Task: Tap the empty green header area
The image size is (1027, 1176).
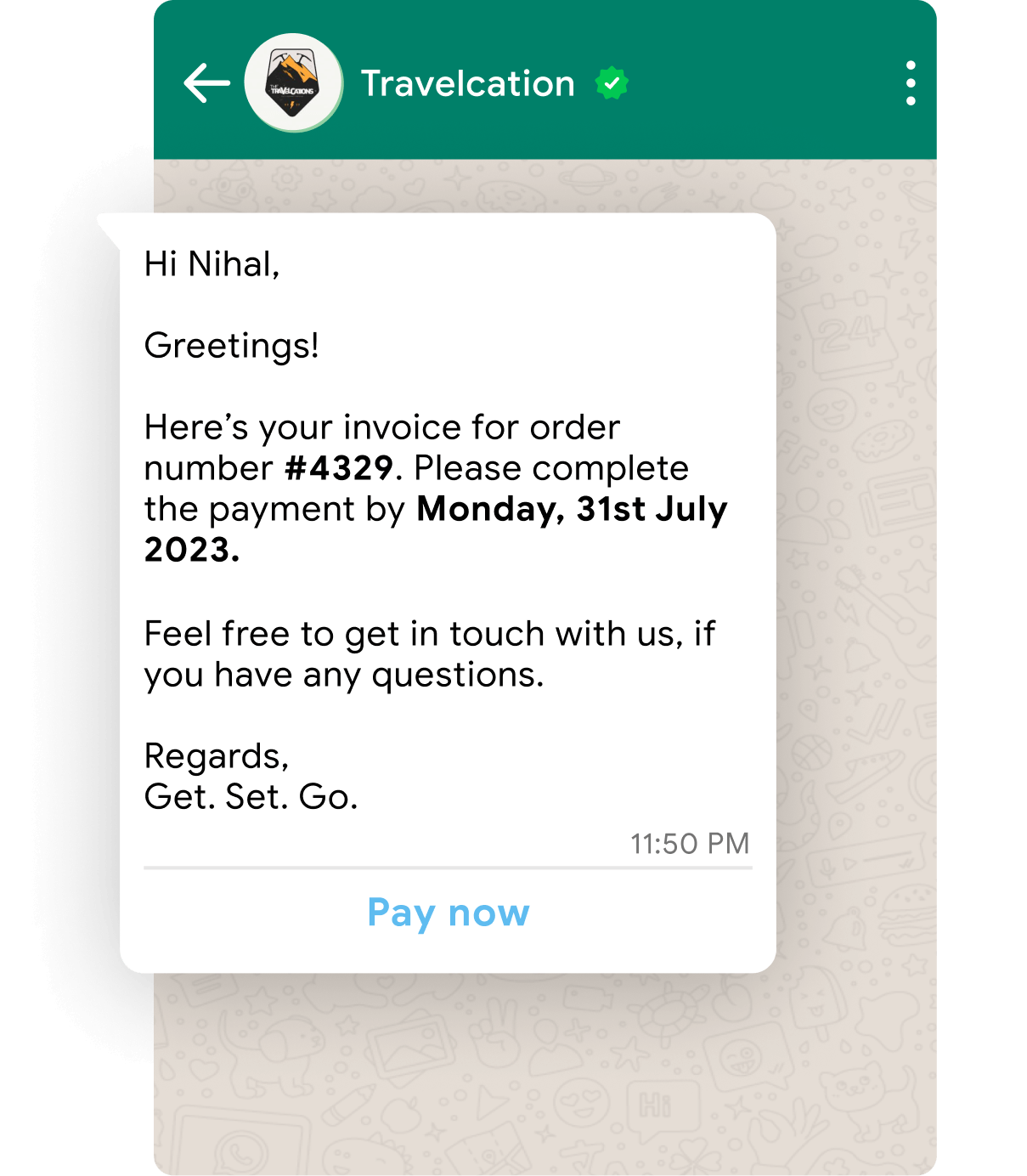Action: (x=765, y=83)
